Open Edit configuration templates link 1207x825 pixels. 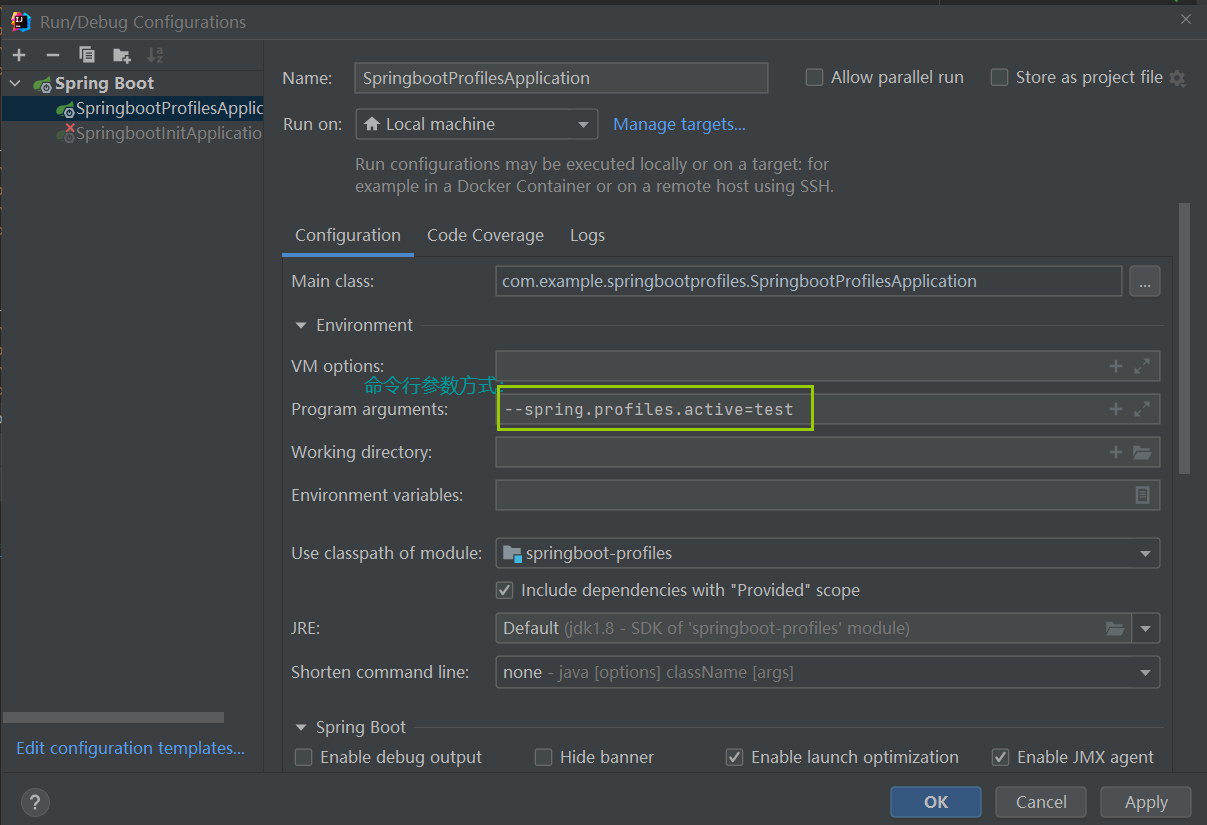coord(130,748)
